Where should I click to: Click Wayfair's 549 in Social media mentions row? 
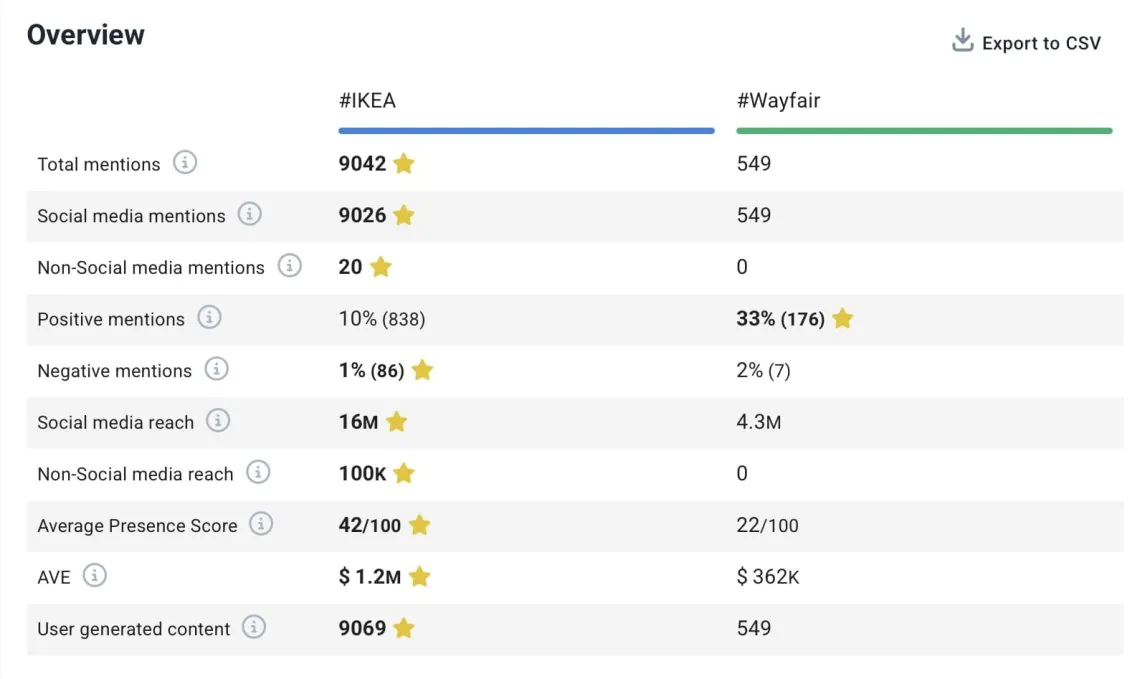754,215
